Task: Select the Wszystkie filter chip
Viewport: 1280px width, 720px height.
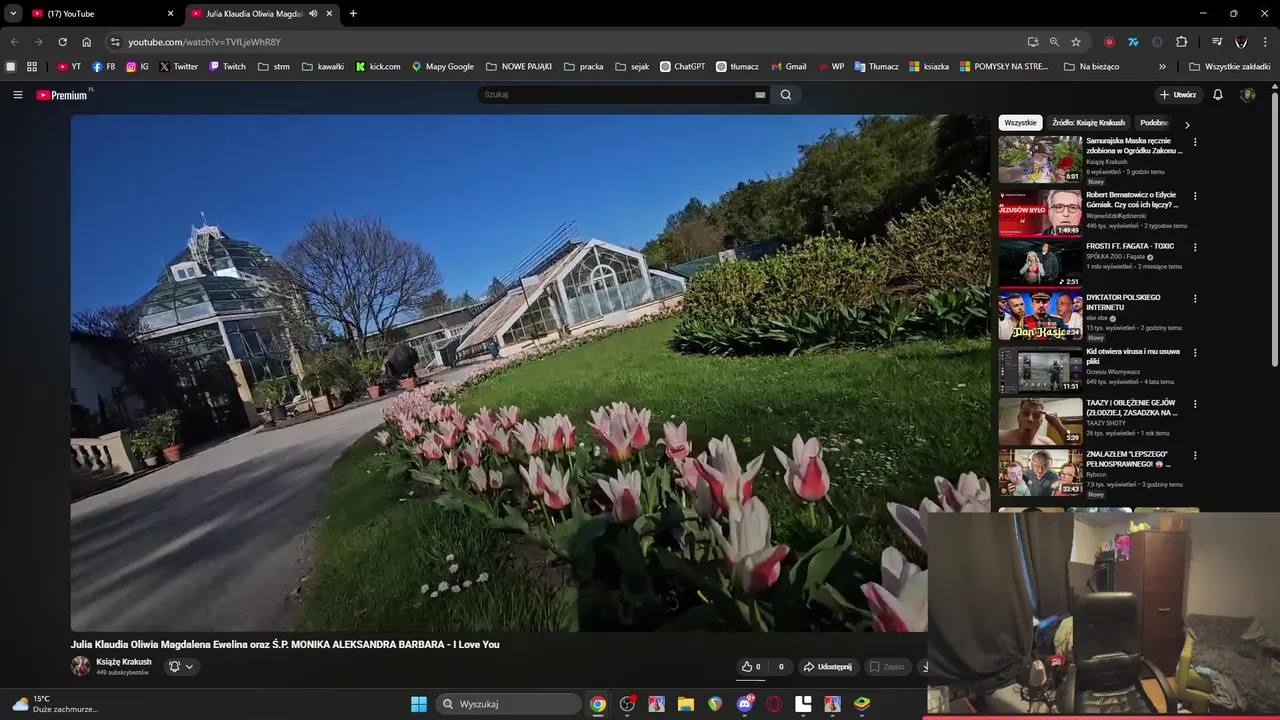Action: point(1020,123)
